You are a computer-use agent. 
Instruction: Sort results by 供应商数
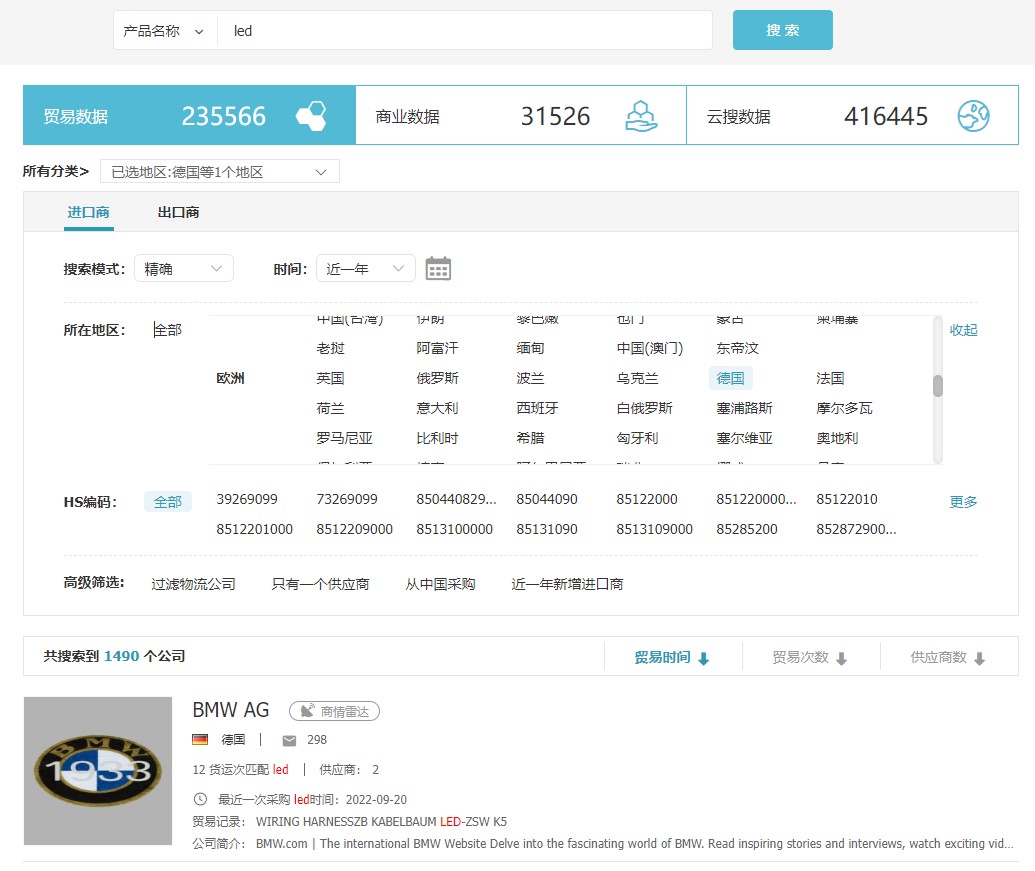[x=948, y=657]
